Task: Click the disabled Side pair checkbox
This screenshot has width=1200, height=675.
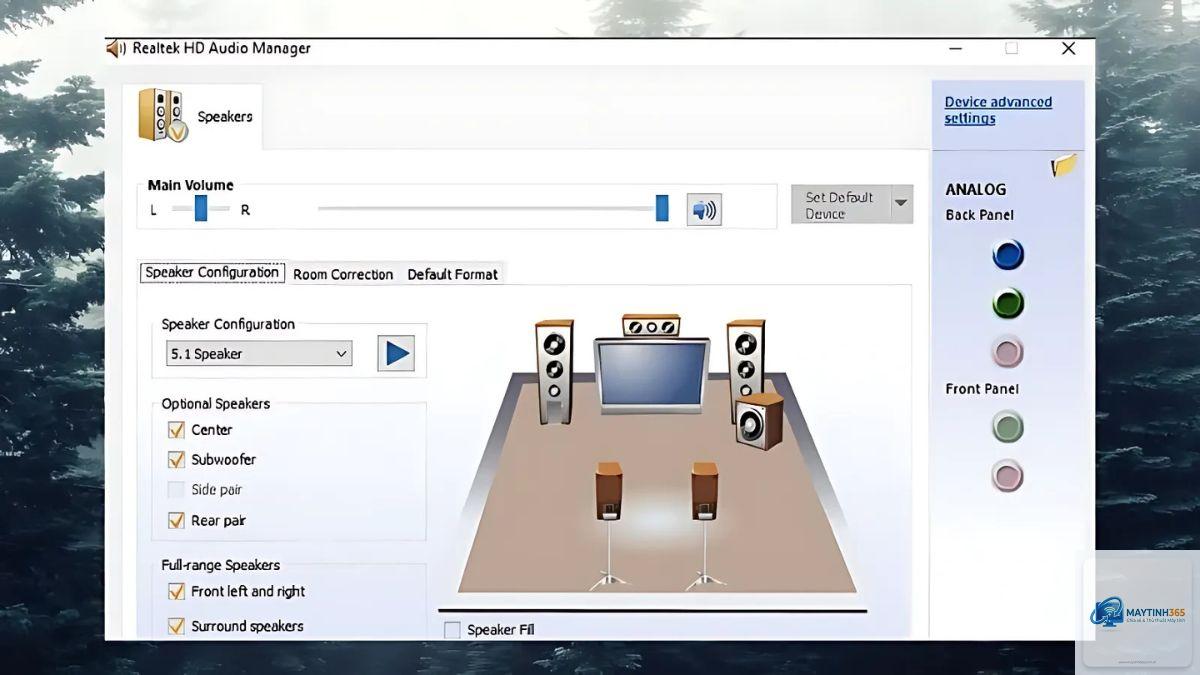Action: pyautogui.click(x=176, y=490)
